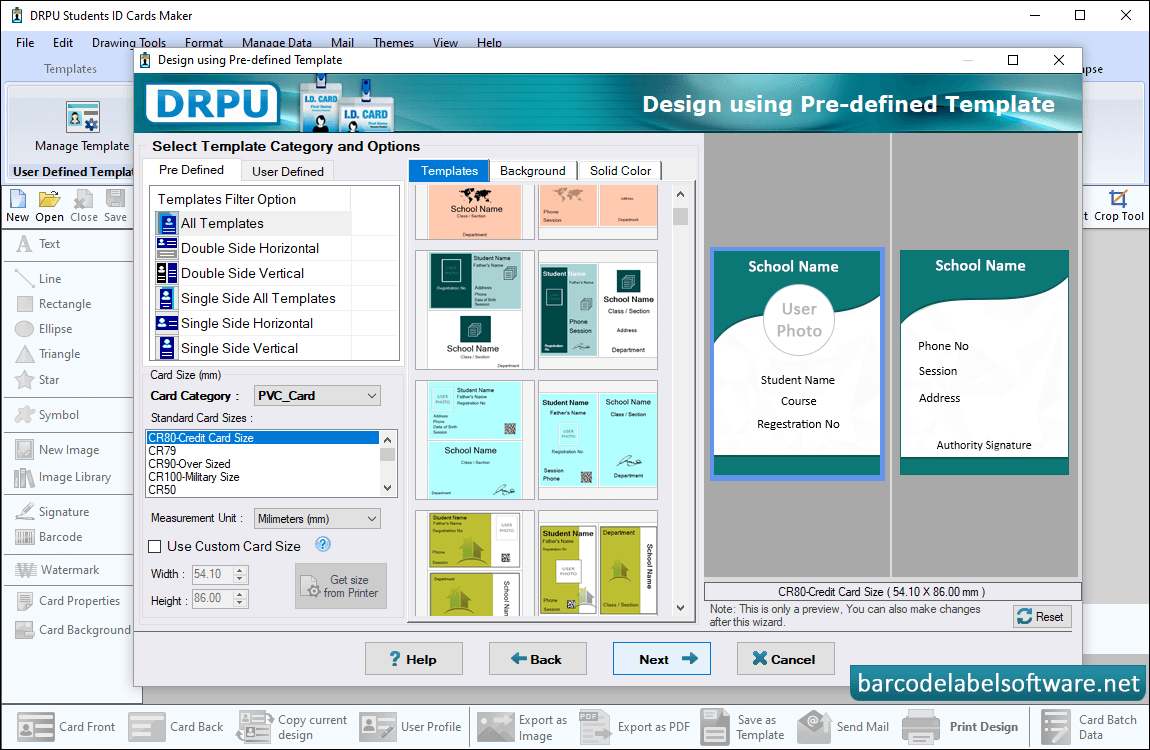
Task: Open the Themes menu
Action: coord(393,43)
